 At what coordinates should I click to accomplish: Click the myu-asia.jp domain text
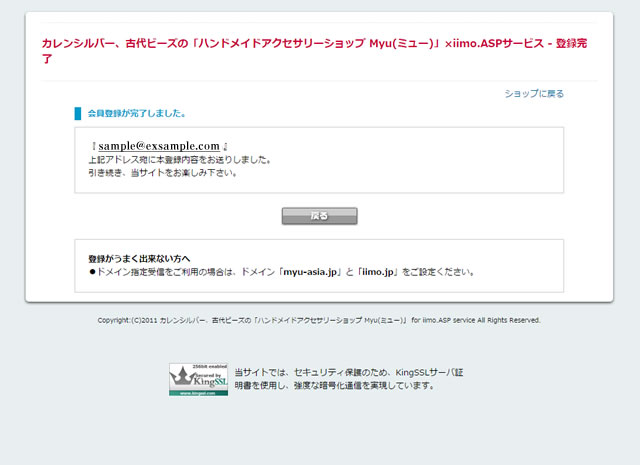coord(310,272)
